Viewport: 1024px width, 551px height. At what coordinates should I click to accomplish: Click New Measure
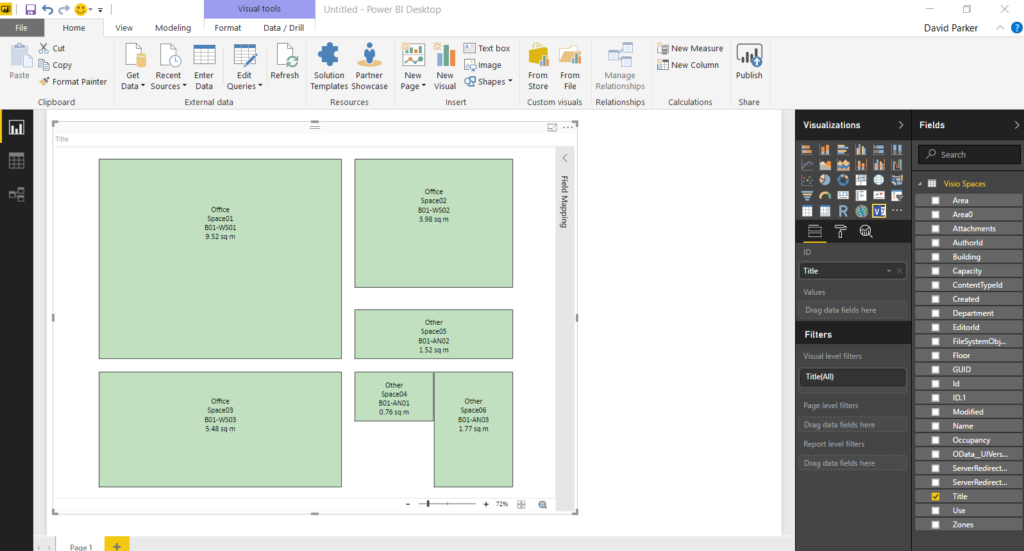pyautogui.click(x=690, y=48)
